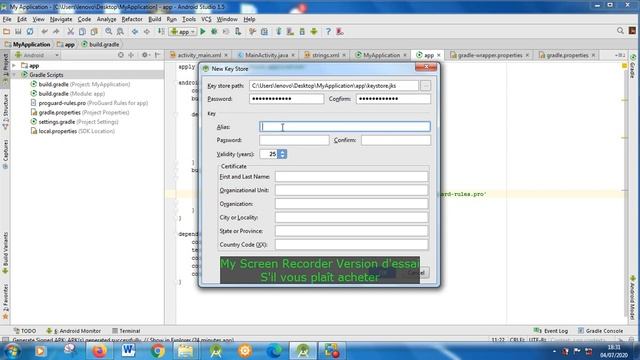
Task: Open the Android project view dropdown
Action: tap(37, 55)
